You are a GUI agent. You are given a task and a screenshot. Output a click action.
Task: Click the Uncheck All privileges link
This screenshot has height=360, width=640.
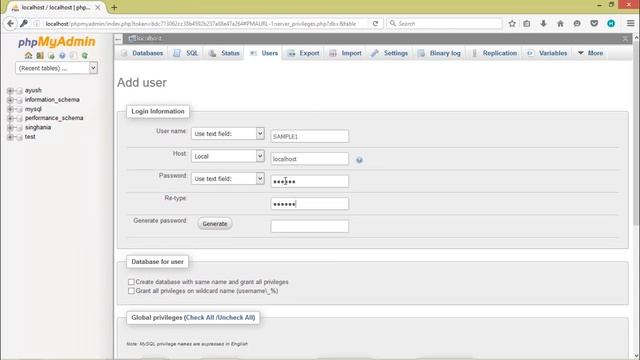(236, 318)
